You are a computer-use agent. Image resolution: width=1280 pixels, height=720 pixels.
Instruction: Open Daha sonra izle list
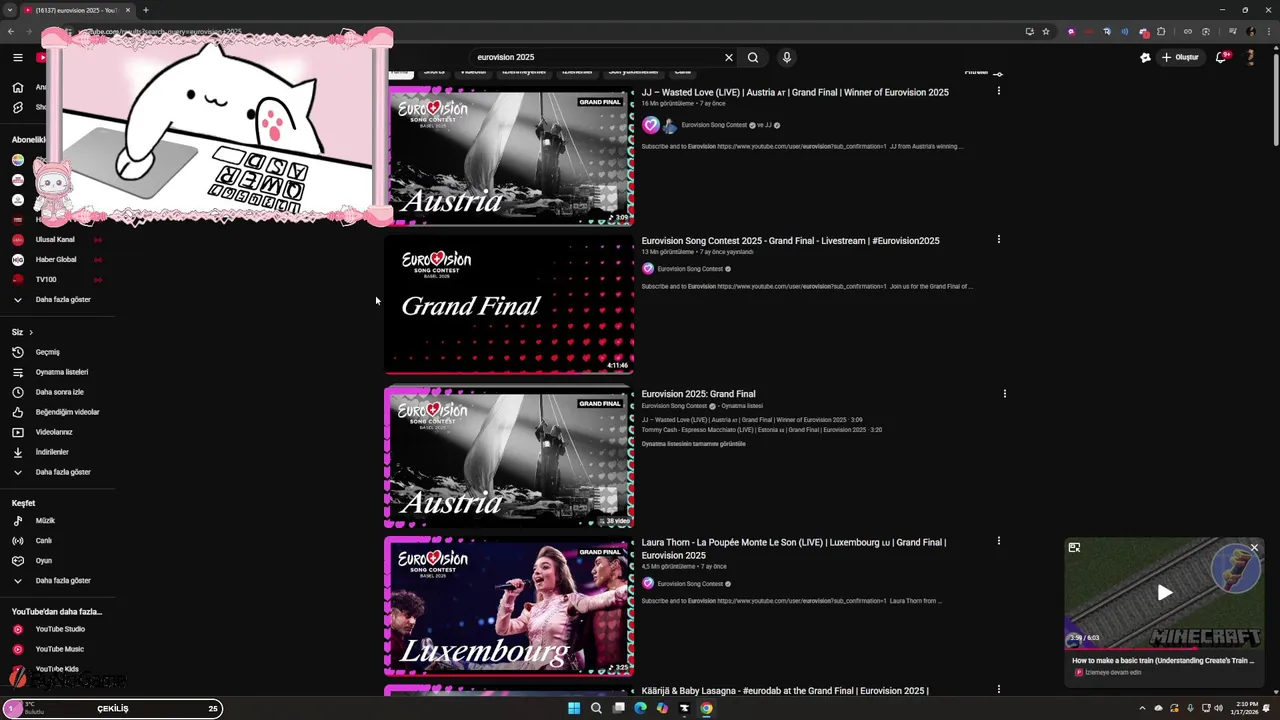[x=58, y=392]
